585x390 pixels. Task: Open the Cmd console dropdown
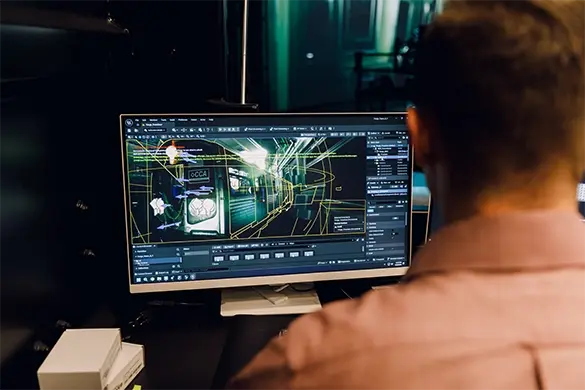(x=177, y=272)
